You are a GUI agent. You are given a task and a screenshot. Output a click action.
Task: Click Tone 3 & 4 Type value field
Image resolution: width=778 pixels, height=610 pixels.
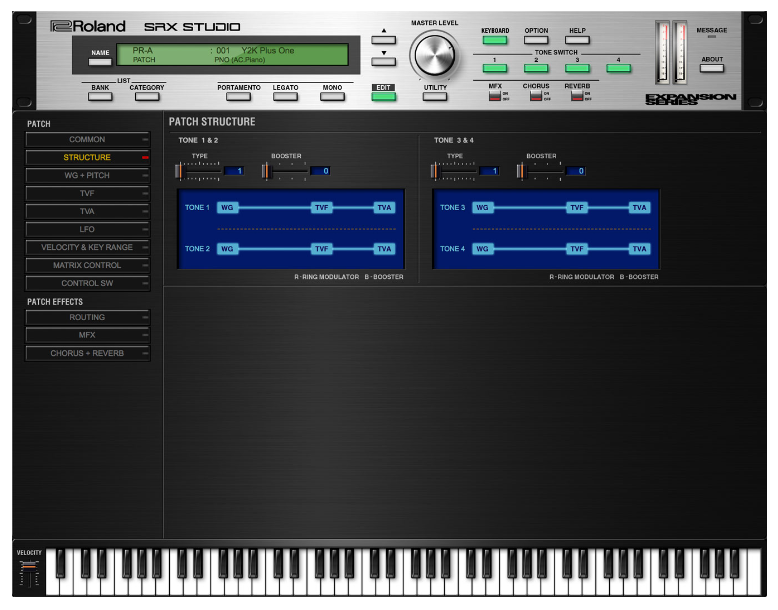point(489,171)
